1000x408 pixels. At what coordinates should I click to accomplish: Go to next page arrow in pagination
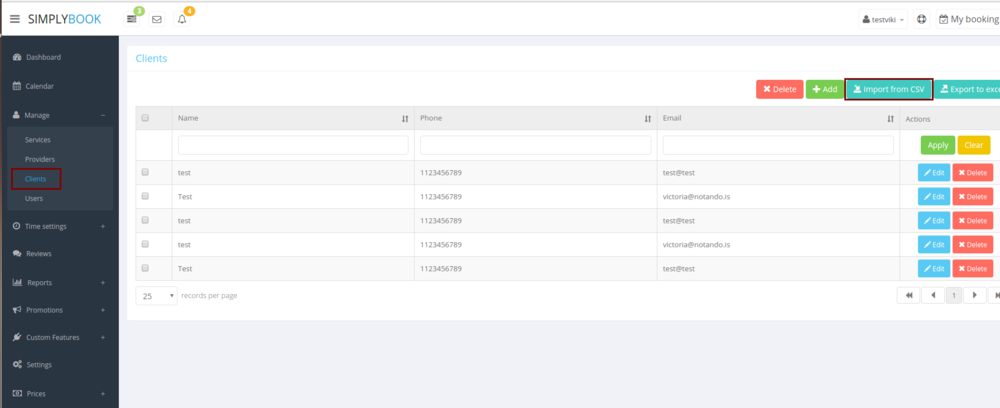click(x=975, y=296)
